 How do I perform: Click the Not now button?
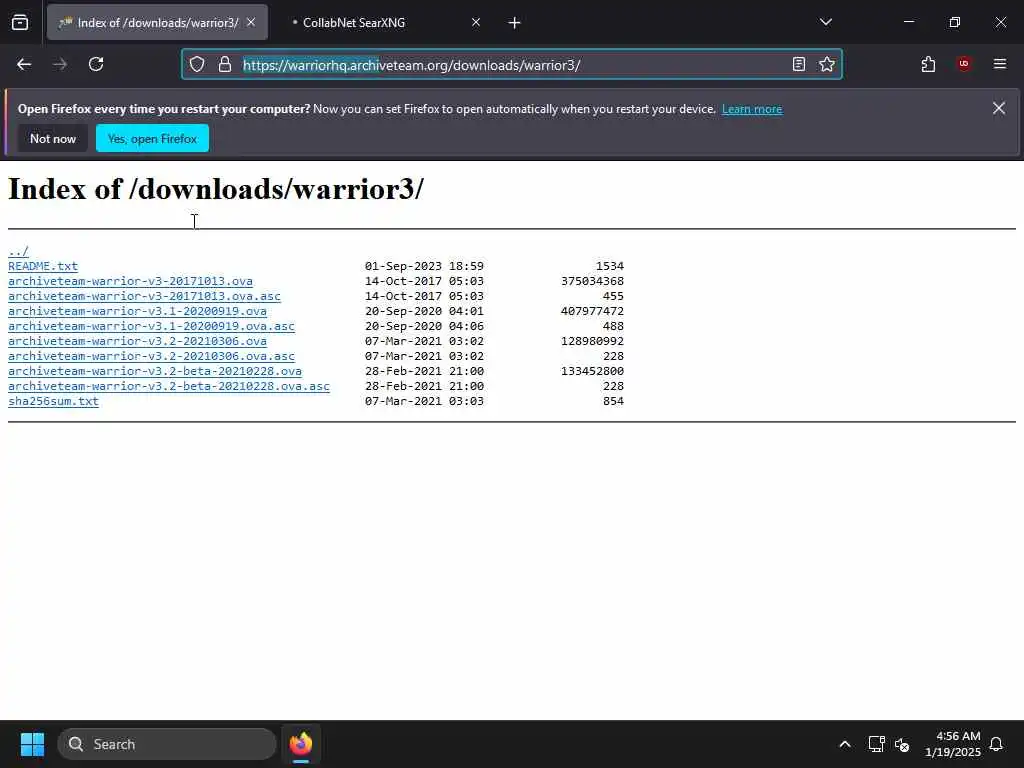point(53,138)
